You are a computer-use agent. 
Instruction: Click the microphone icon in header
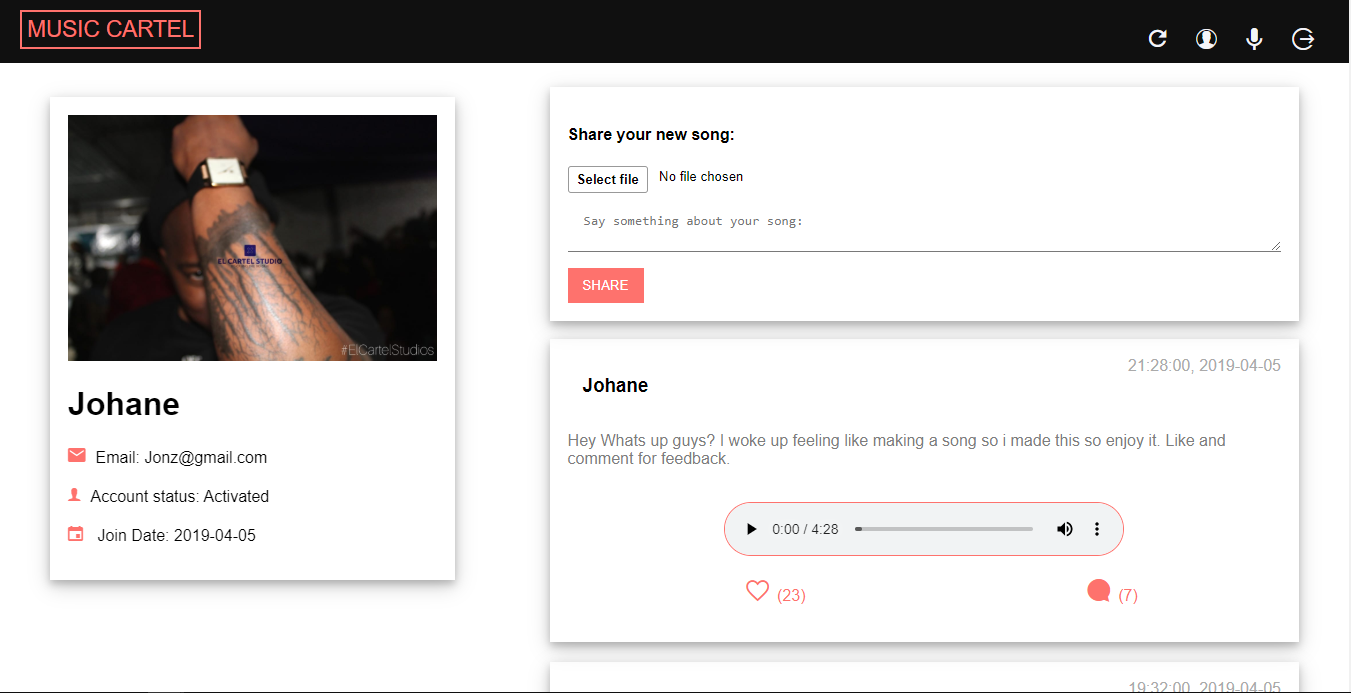[1254, 39]
